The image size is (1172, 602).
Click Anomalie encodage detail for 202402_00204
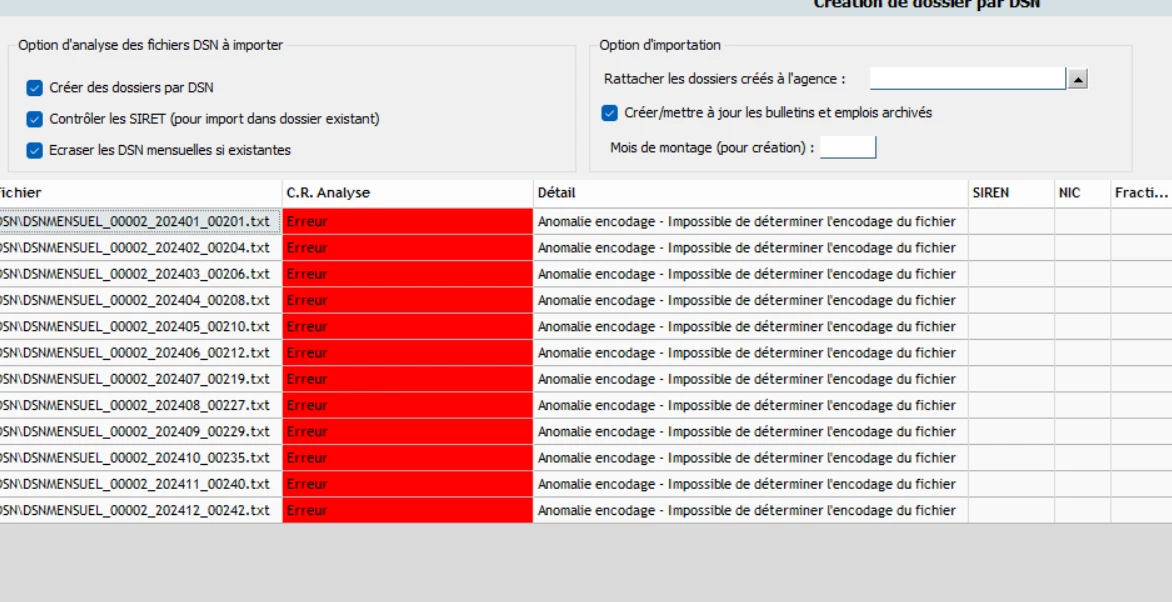pyautogui.click(x=750, y=248)
